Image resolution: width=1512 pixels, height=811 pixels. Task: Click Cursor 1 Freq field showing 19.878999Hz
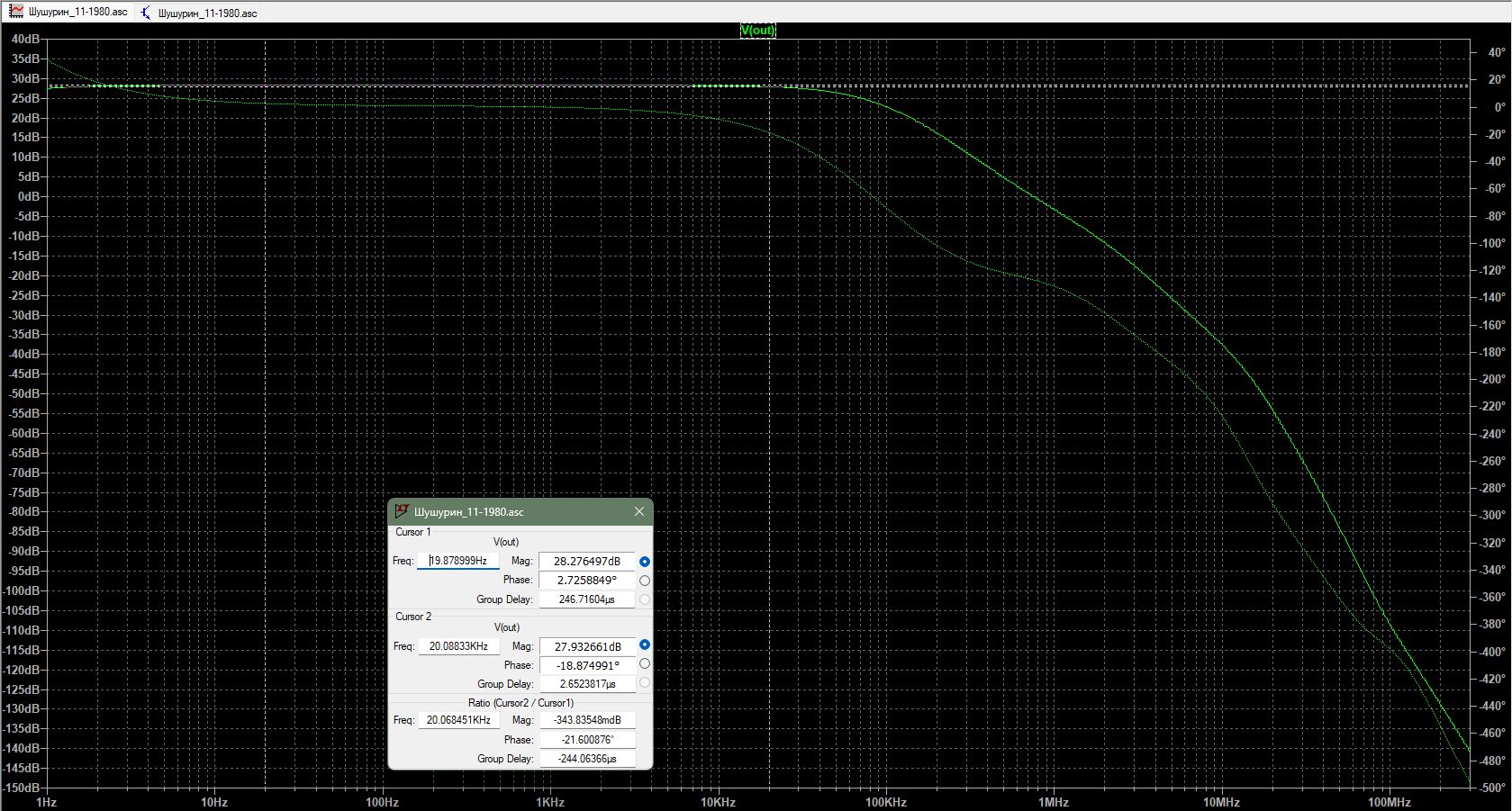pyautogui.click(x=458, y=561)
